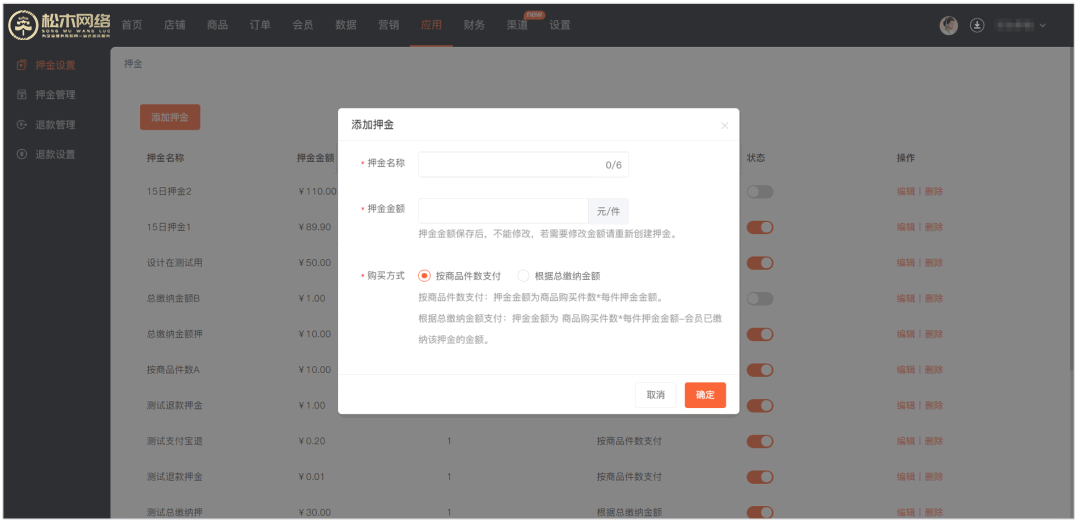Toggle status switch for 15日押金2 row
This screenshot has height=523, width=1080.
(760, 191)
